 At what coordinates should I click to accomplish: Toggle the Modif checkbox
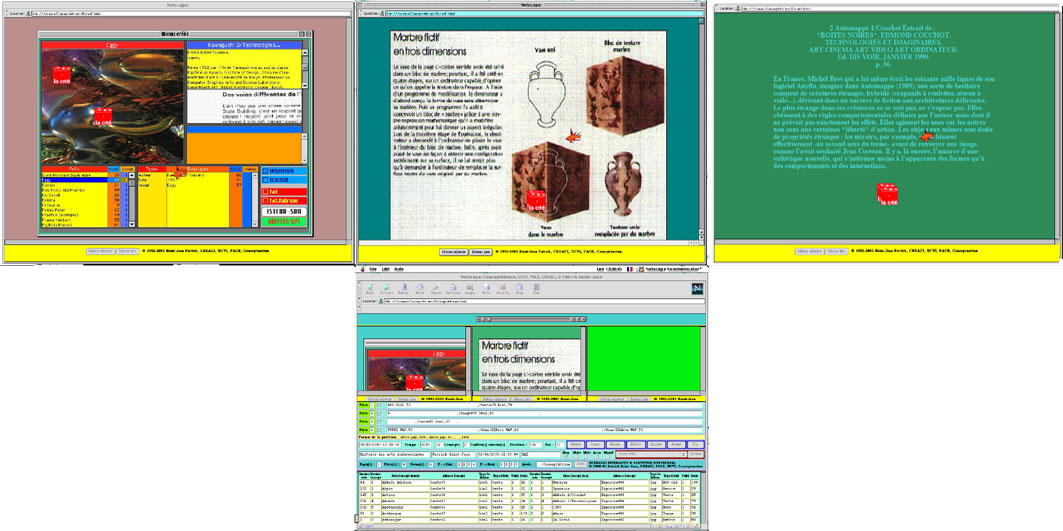(x=607, y=456)
